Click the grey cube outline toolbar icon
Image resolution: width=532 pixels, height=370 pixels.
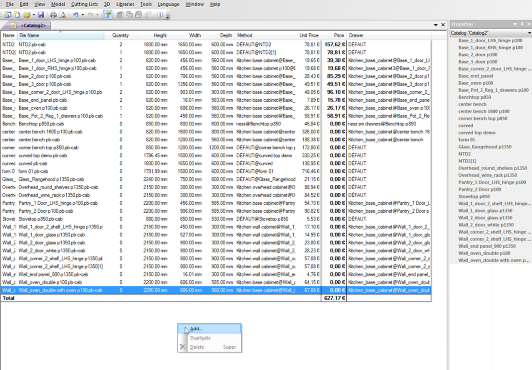[138, 15]
